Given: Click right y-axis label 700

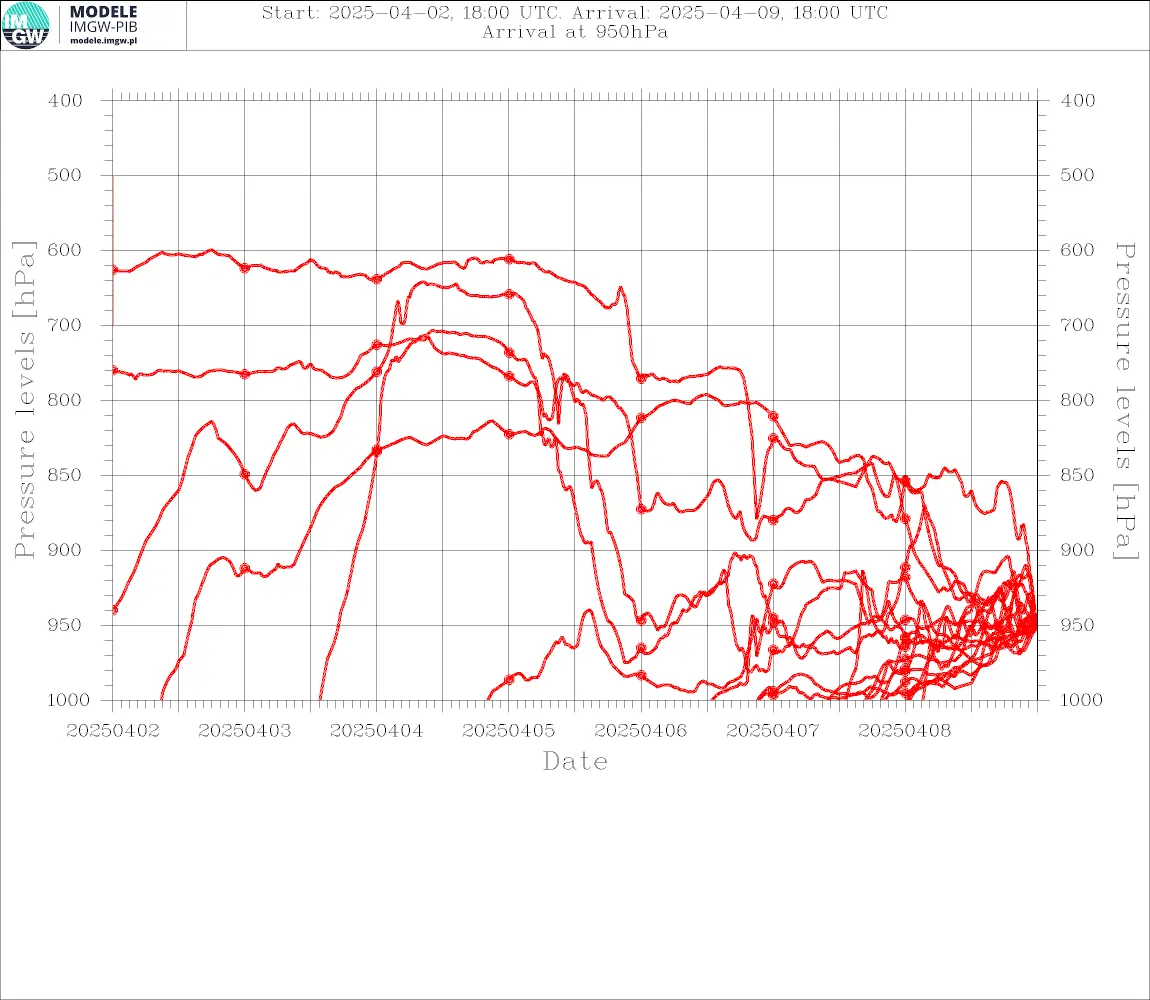Looking at the screenshot, I should coord(1078,325).
